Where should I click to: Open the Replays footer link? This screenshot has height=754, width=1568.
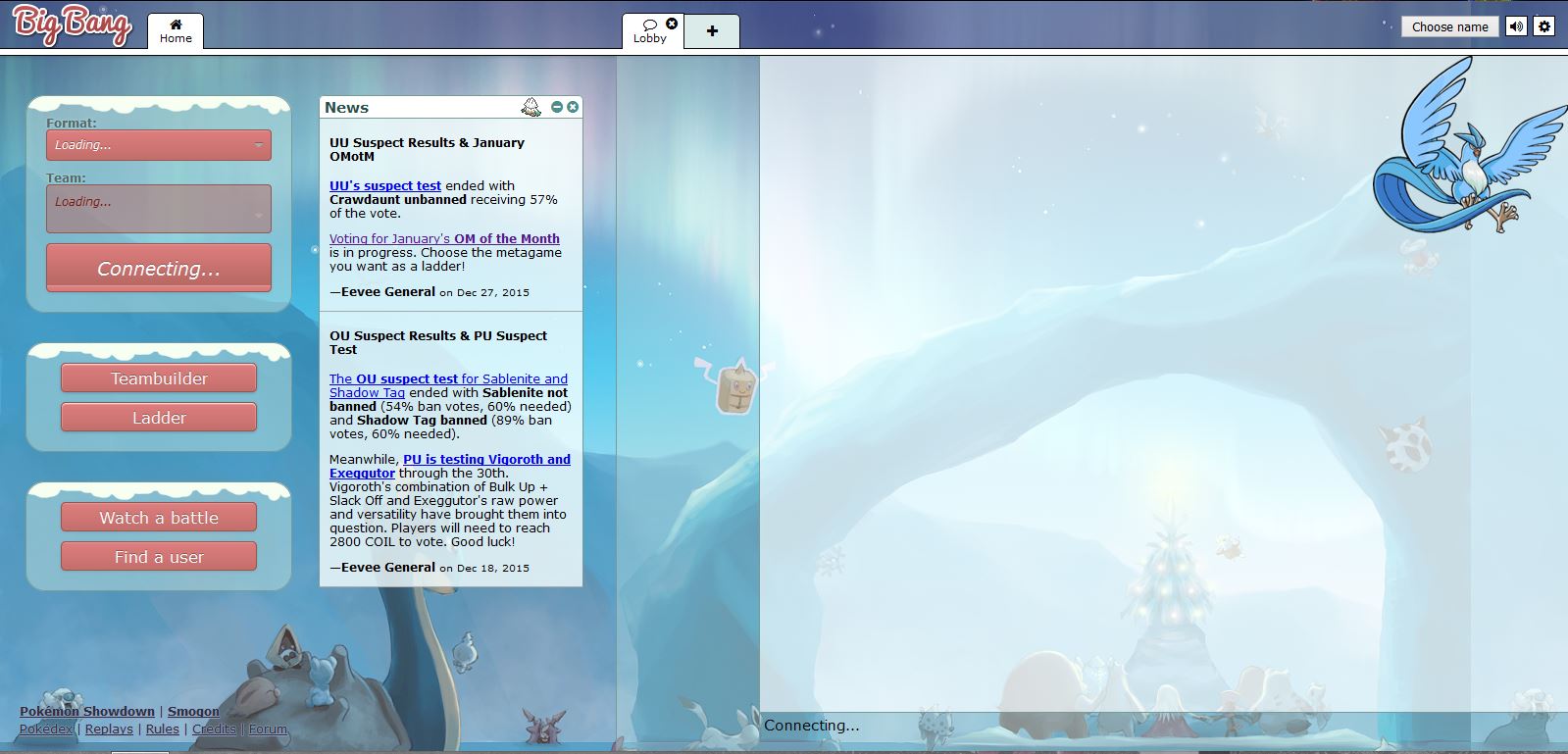click(109, 729)
